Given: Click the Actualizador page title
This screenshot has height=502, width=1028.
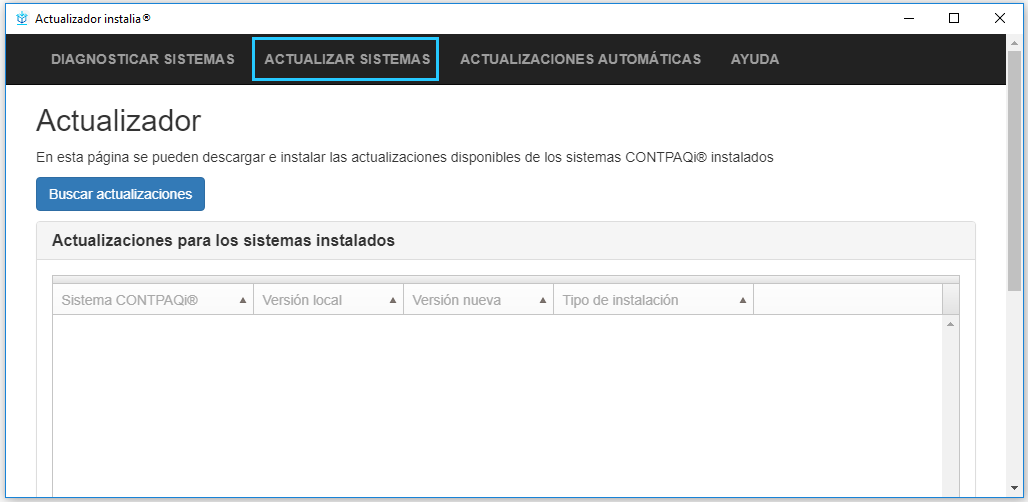Looking at the screenshot, I should coord(119,121).
